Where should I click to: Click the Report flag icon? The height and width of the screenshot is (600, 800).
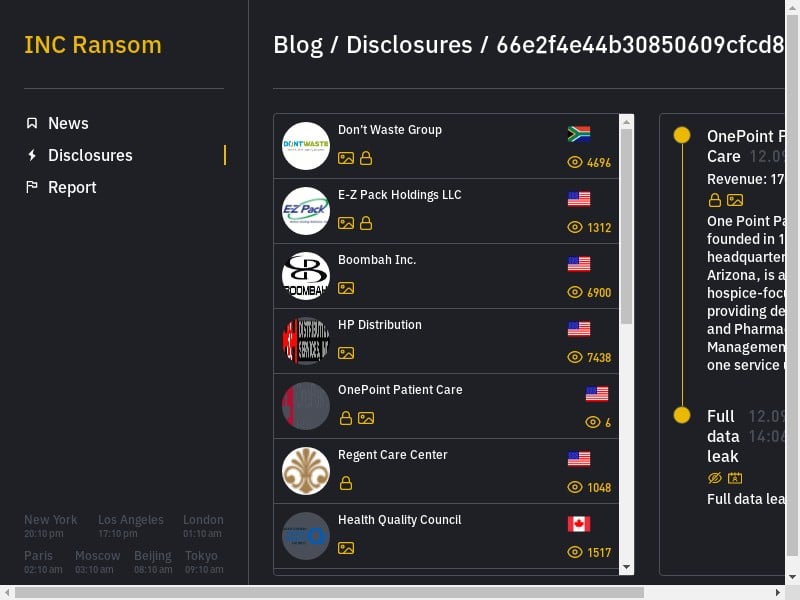(x=32, y=187)
